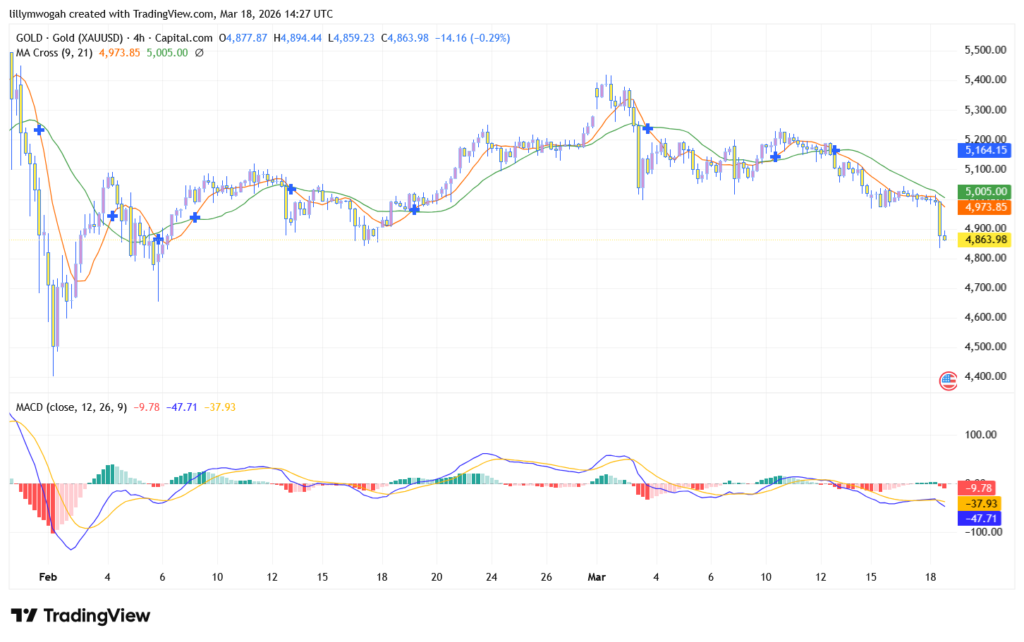The height and width of the screenshot is (642, 1024).
Task: Click the blue 5,164.15 price label
Action: click(985, 150)
